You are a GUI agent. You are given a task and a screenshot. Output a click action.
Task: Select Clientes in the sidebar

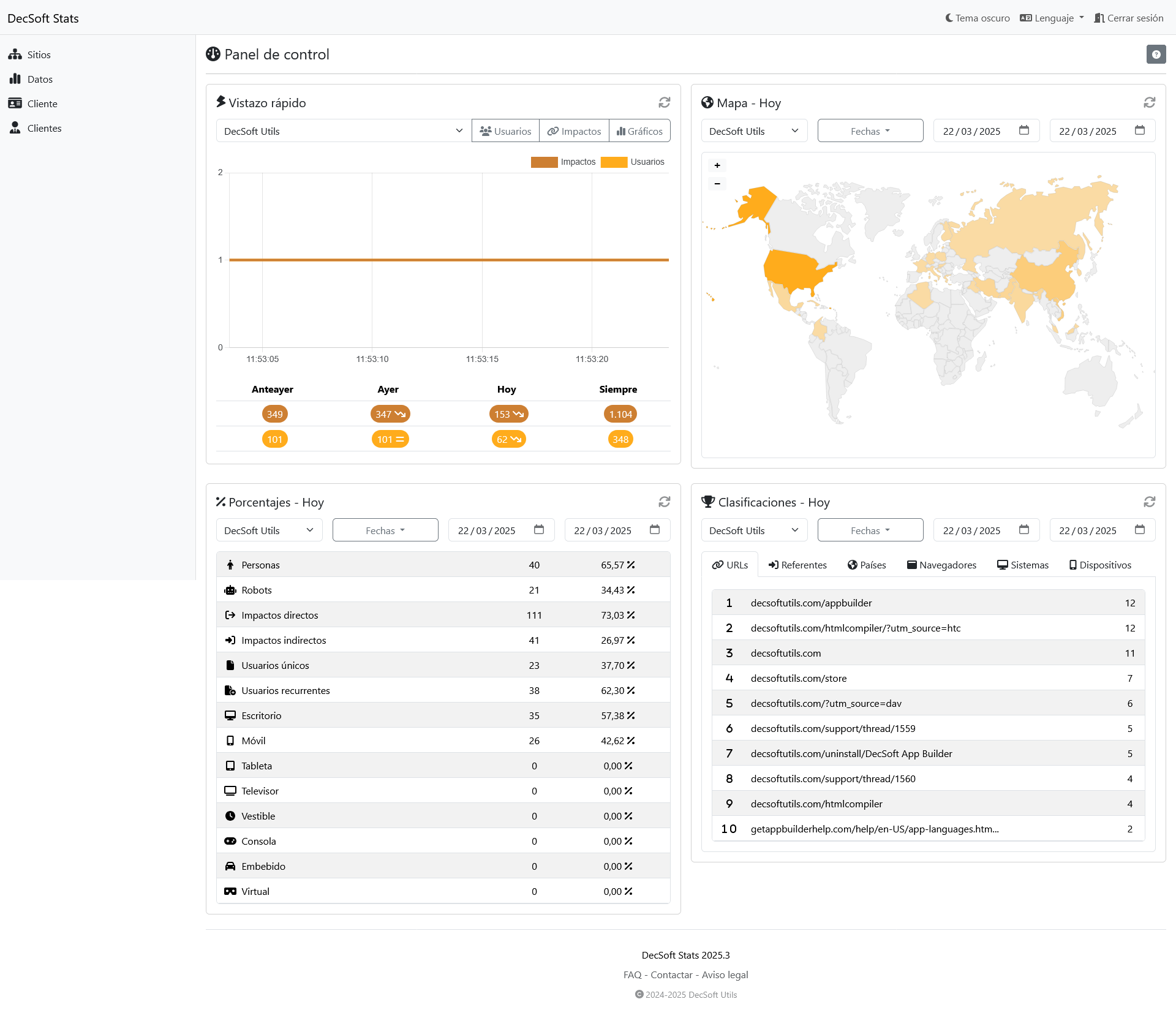[43, 128]
